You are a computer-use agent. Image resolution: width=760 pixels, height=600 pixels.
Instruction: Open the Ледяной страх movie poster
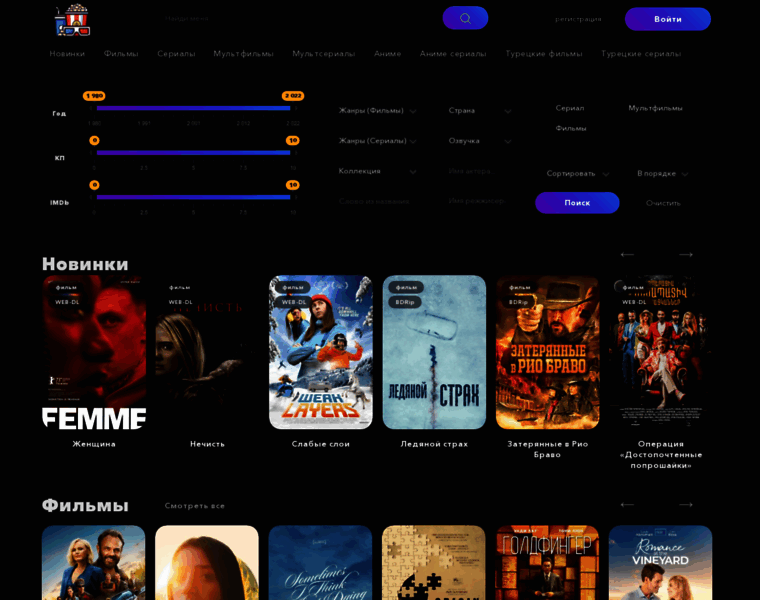coord(434,352)
